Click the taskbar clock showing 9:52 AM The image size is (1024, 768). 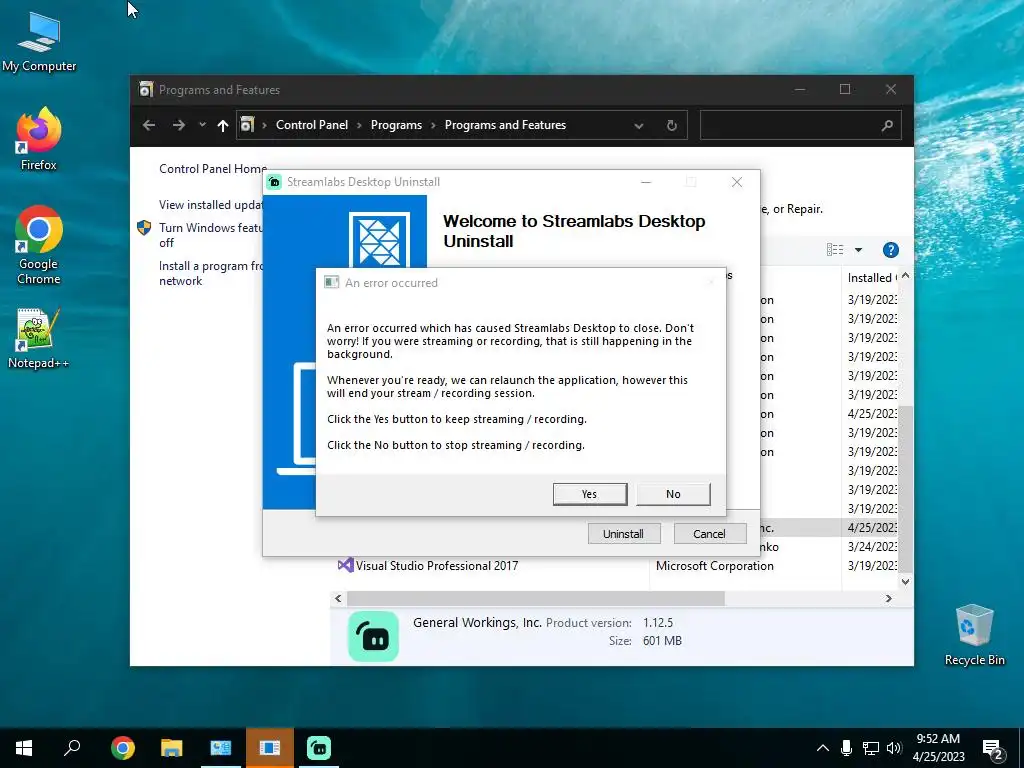(x=938, y=739)
